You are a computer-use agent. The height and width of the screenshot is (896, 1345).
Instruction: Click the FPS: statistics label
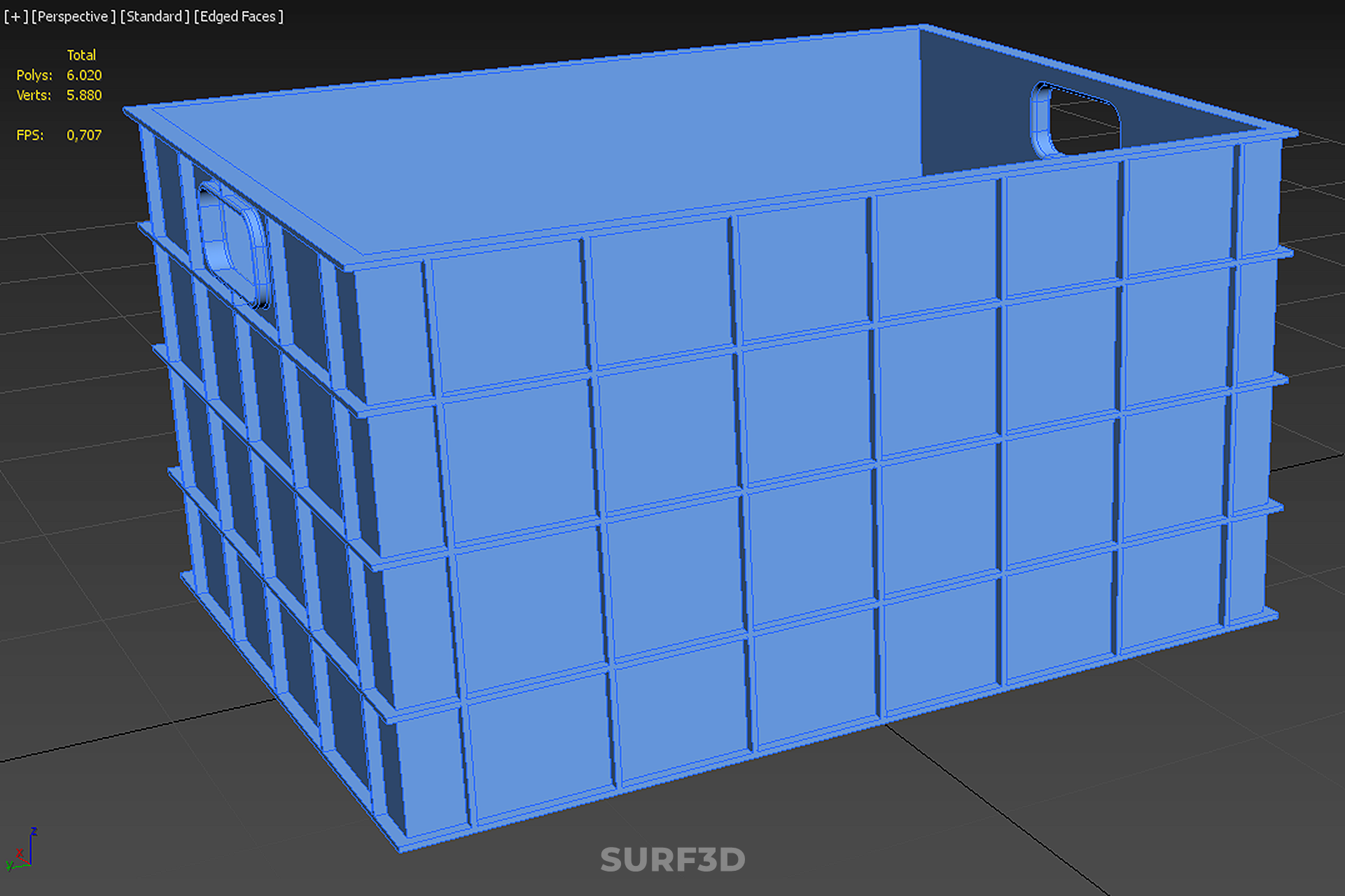point(30,135)
